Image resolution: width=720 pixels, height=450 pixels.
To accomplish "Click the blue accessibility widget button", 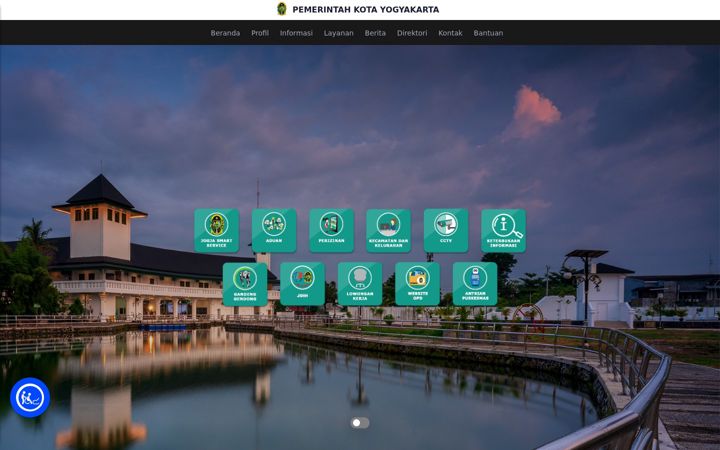I will point(30,397).
